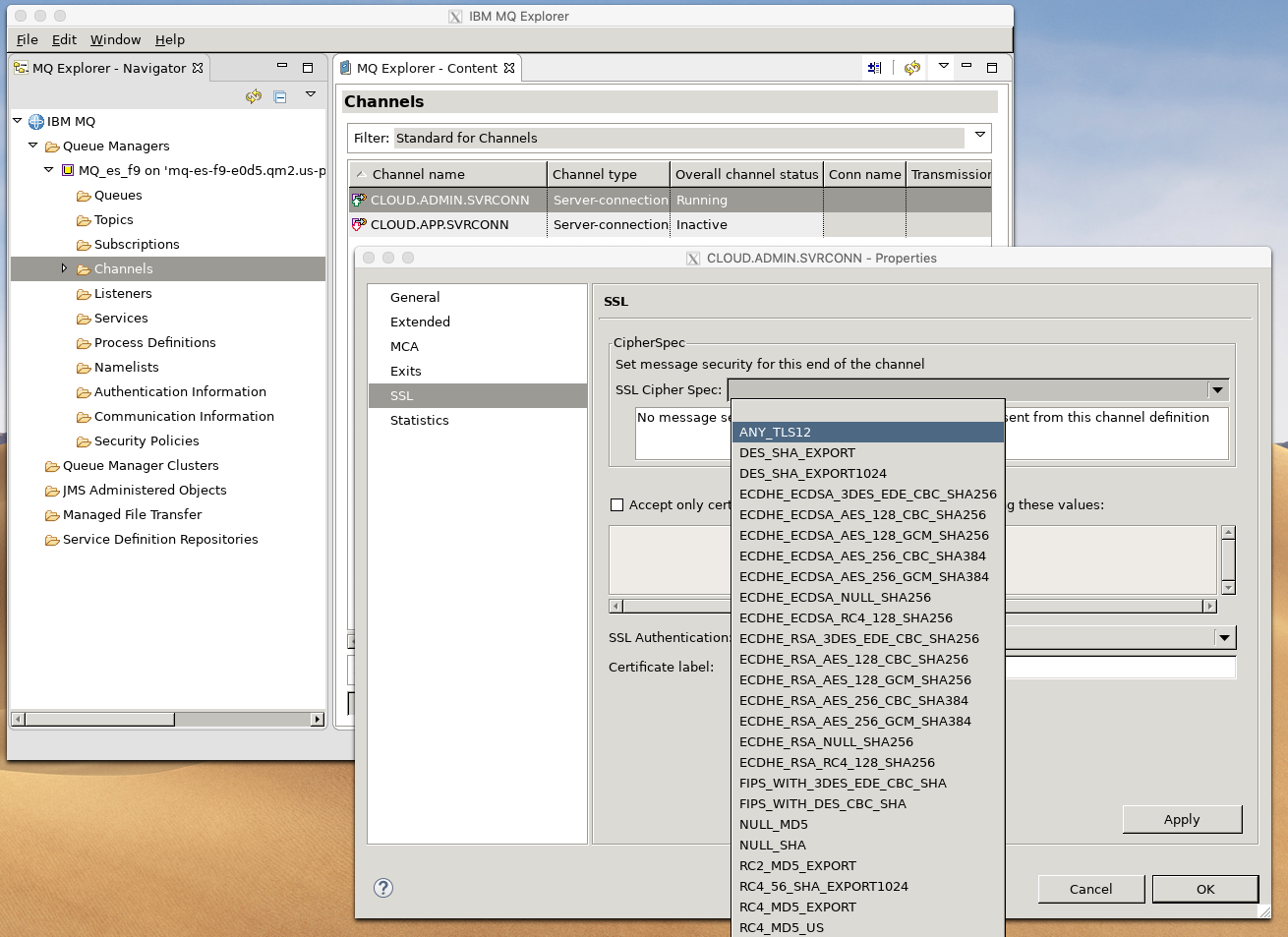Click the IBM MQ globe icon

click(x=35, y=121)
